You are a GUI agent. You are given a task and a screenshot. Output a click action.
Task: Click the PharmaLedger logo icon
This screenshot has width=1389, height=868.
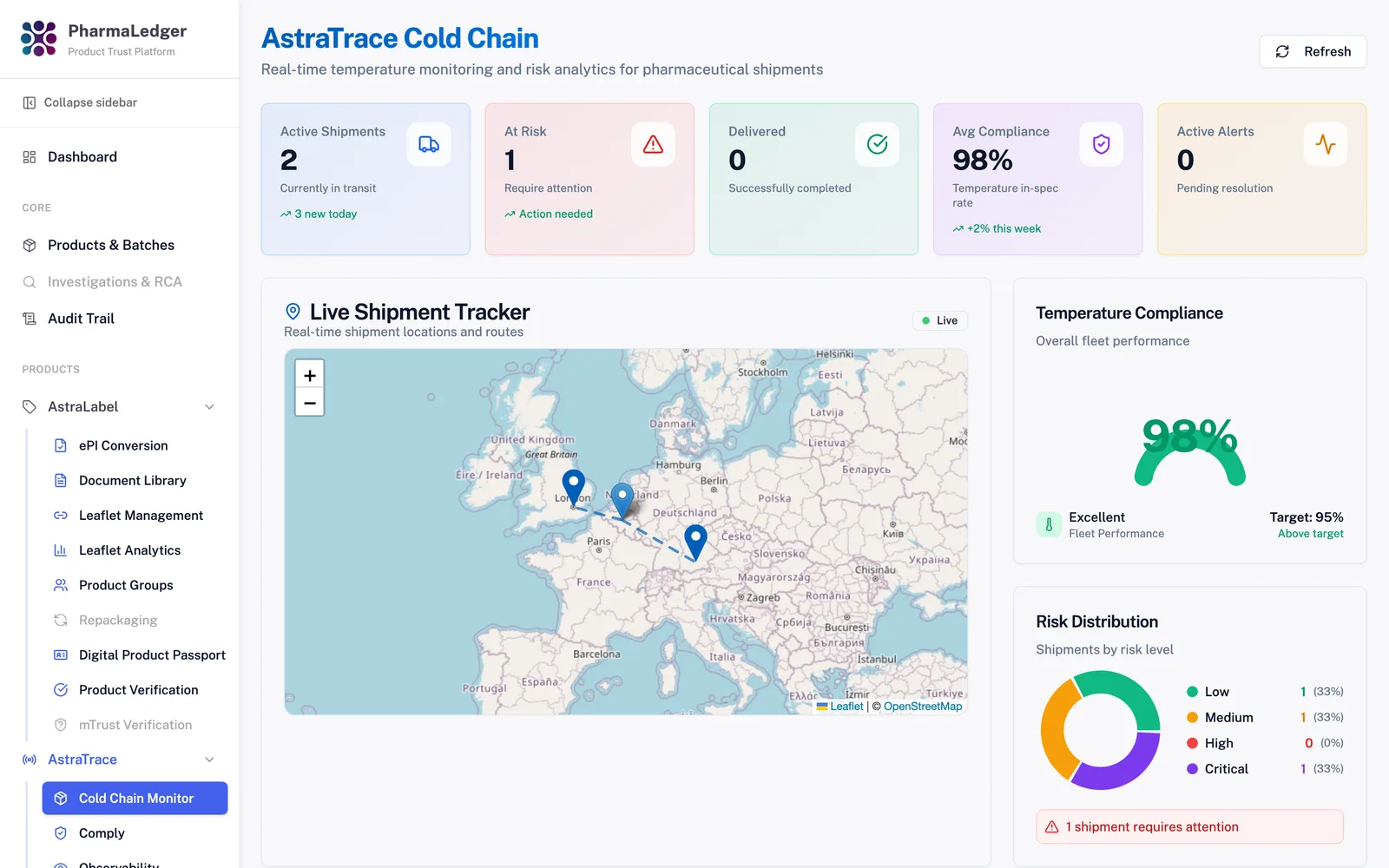39,38
